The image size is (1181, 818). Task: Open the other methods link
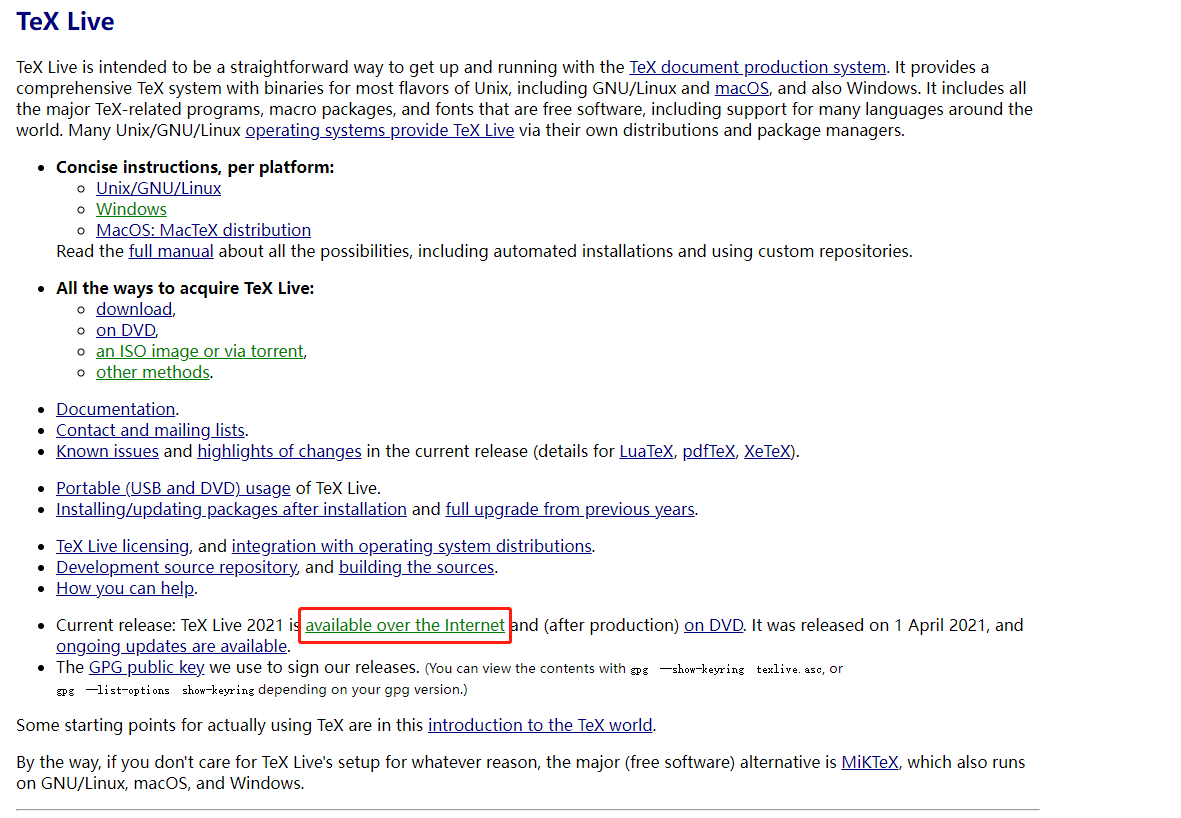click(x=153, y=373)
